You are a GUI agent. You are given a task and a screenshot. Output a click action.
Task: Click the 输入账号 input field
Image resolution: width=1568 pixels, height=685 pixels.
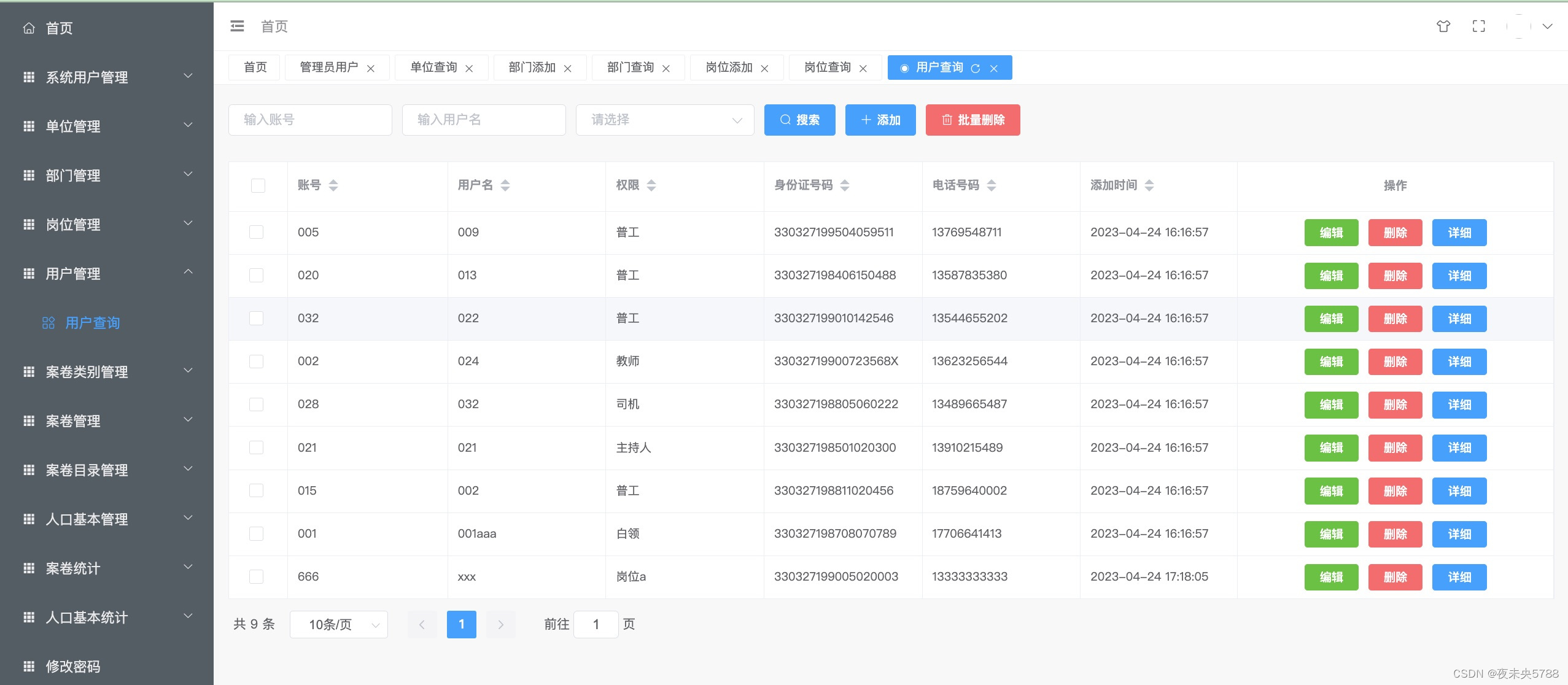click(x=310, y=120)
